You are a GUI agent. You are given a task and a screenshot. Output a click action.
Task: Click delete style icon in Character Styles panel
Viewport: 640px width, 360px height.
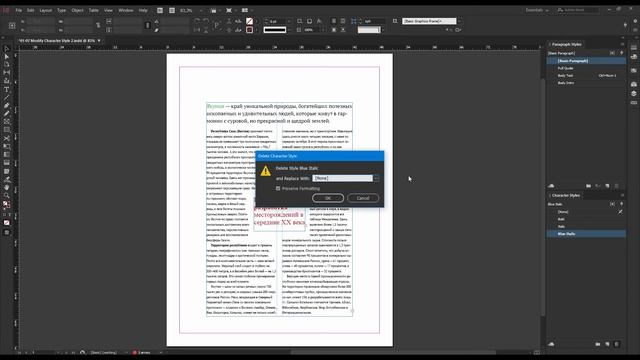pyautogui.click(x=617, y=344)
